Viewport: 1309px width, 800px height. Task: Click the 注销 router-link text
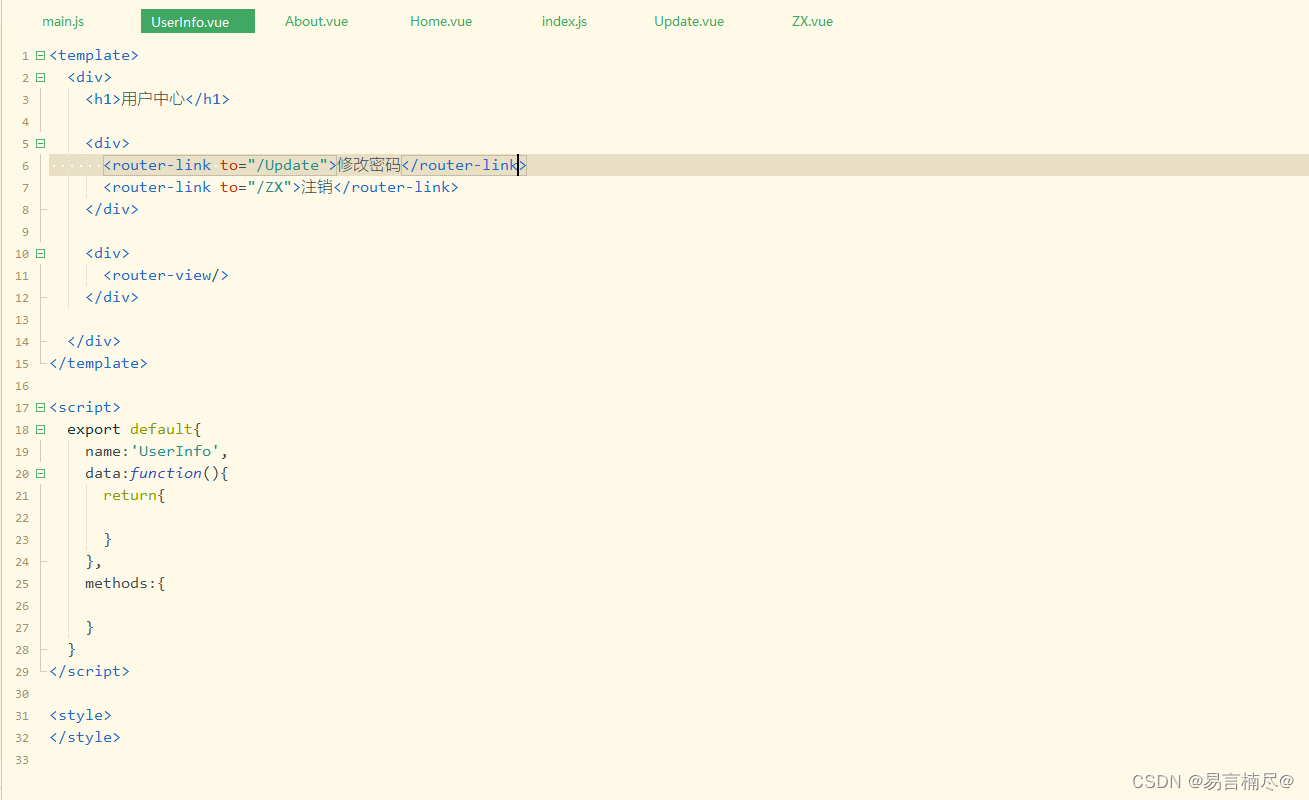(316, 187)
